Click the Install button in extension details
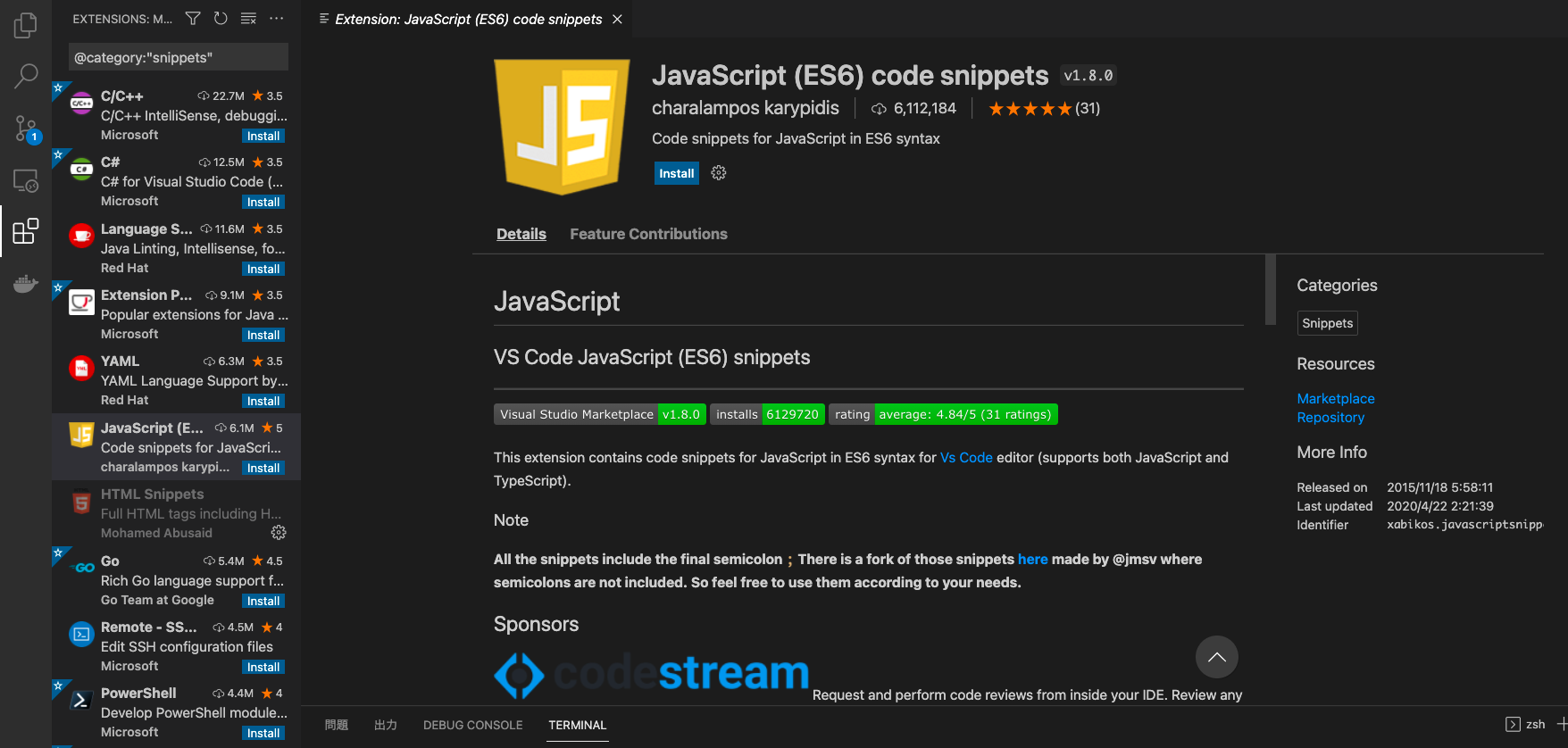 [676, 173]
